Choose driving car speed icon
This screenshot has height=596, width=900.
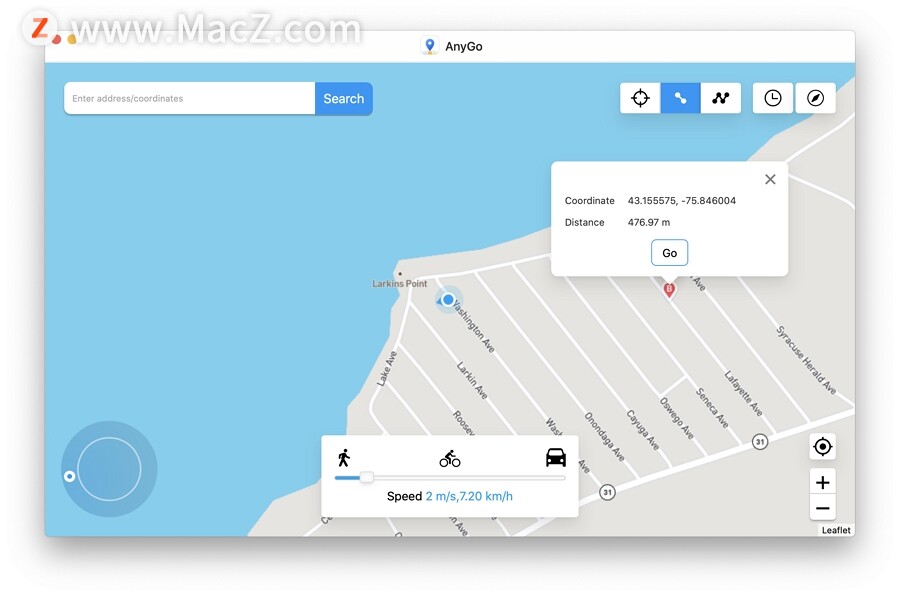click(556, 458)
